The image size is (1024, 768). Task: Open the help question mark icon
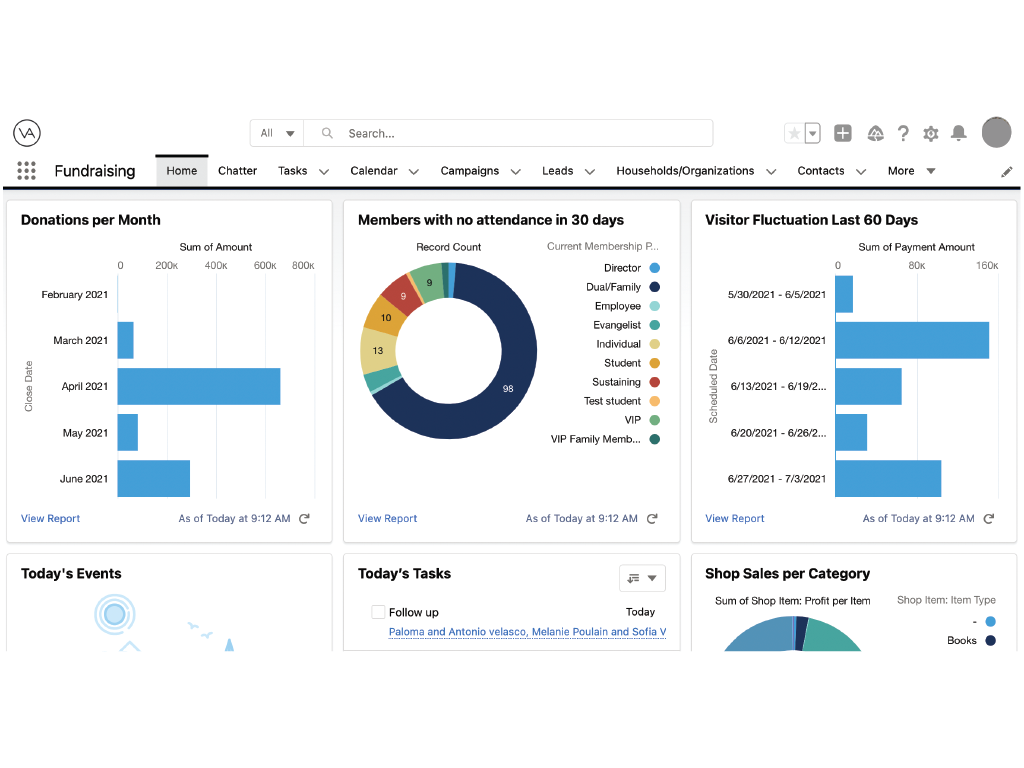tap(903, 133)
